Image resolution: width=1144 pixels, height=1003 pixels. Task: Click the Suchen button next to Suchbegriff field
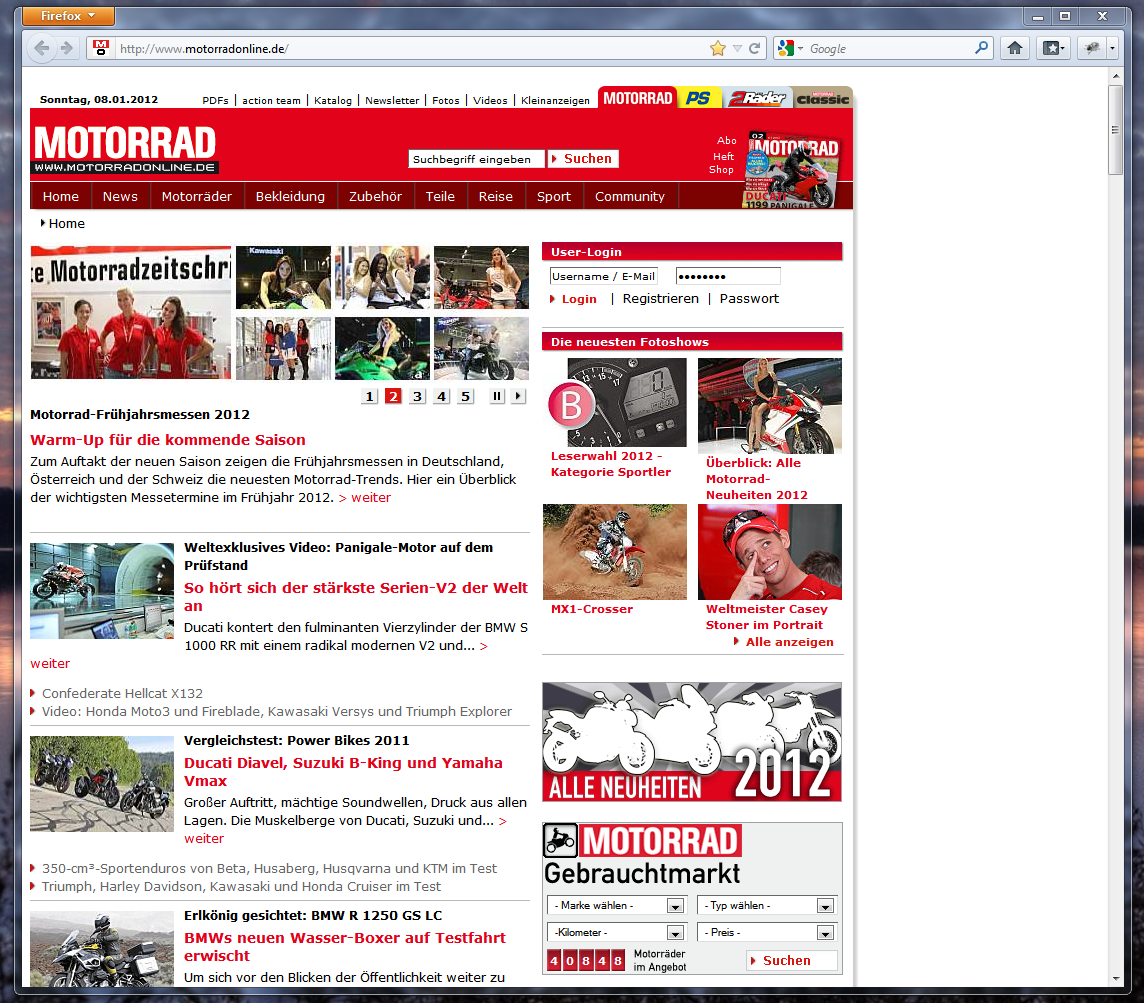pos(583,159)
